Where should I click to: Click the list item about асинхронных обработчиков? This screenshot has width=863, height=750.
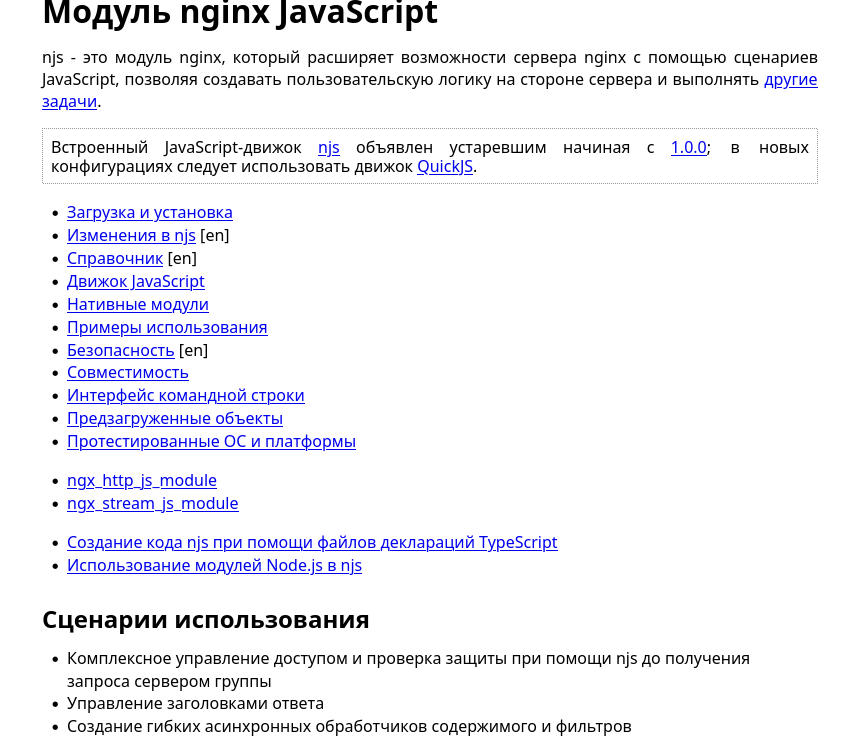click(349, 727)
